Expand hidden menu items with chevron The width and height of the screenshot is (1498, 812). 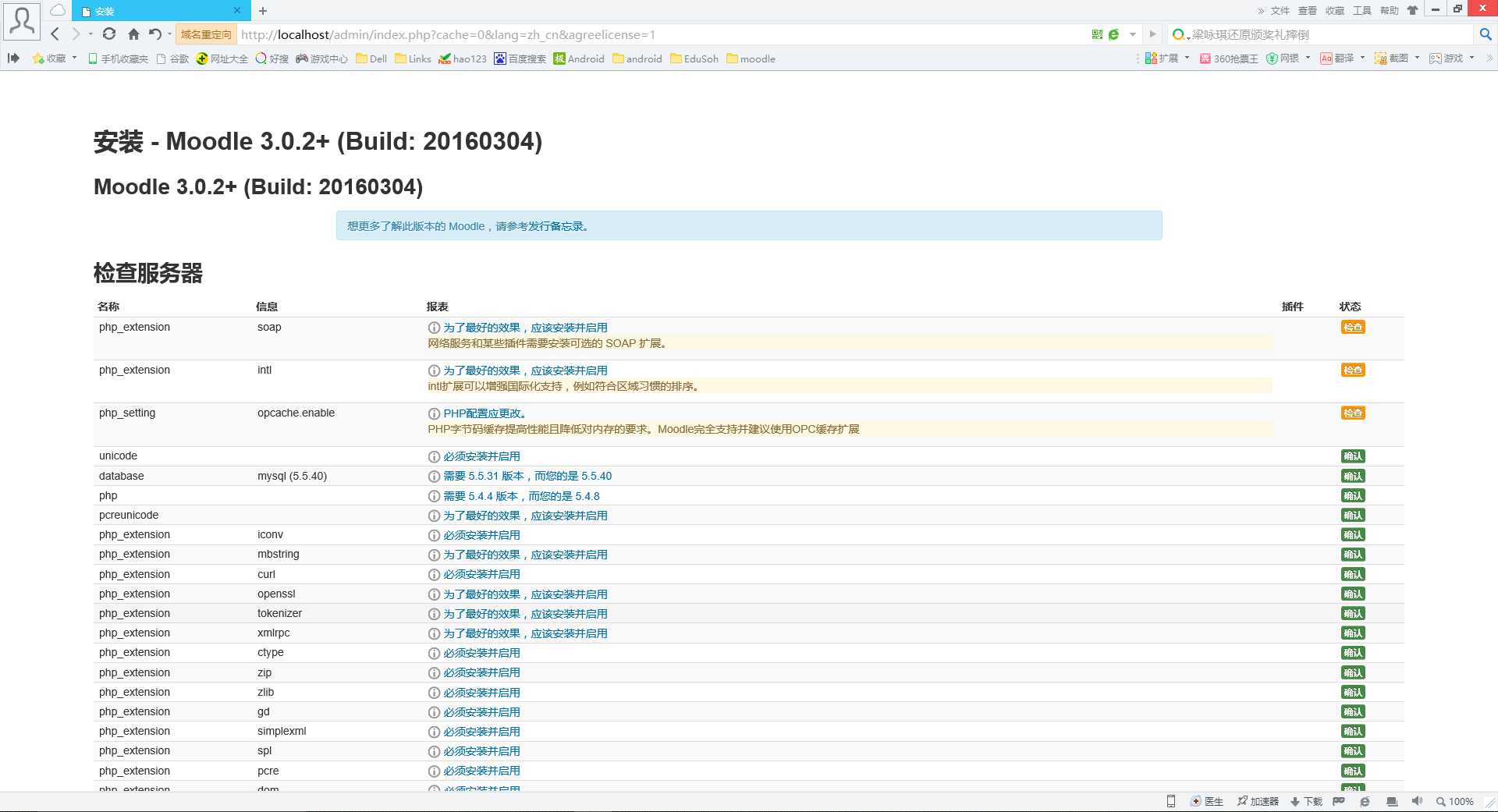[1260, 11]
